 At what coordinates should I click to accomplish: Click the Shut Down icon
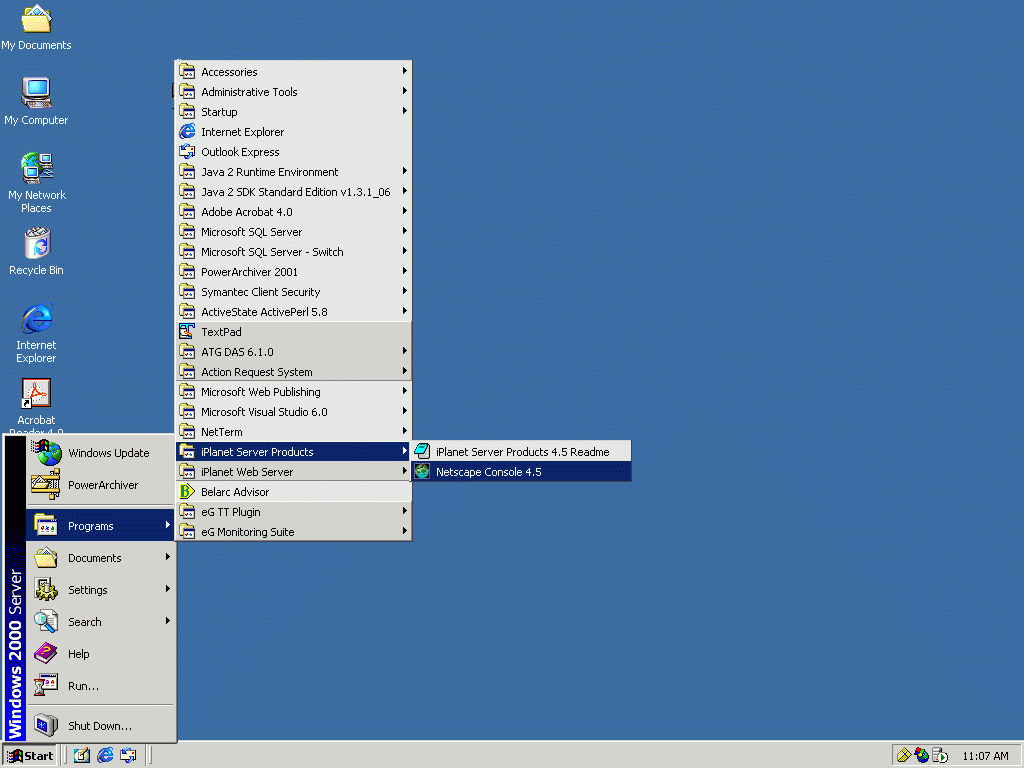pyautogui.click(x=46, y=725)
